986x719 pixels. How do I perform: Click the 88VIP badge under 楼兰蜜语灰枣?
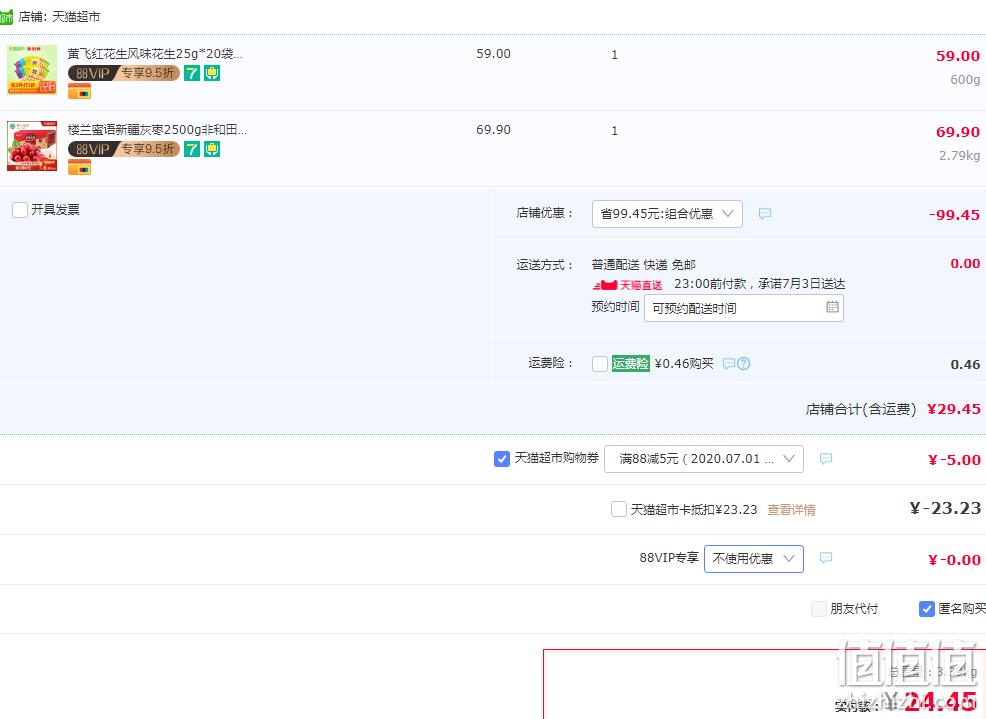coord(124,149)
